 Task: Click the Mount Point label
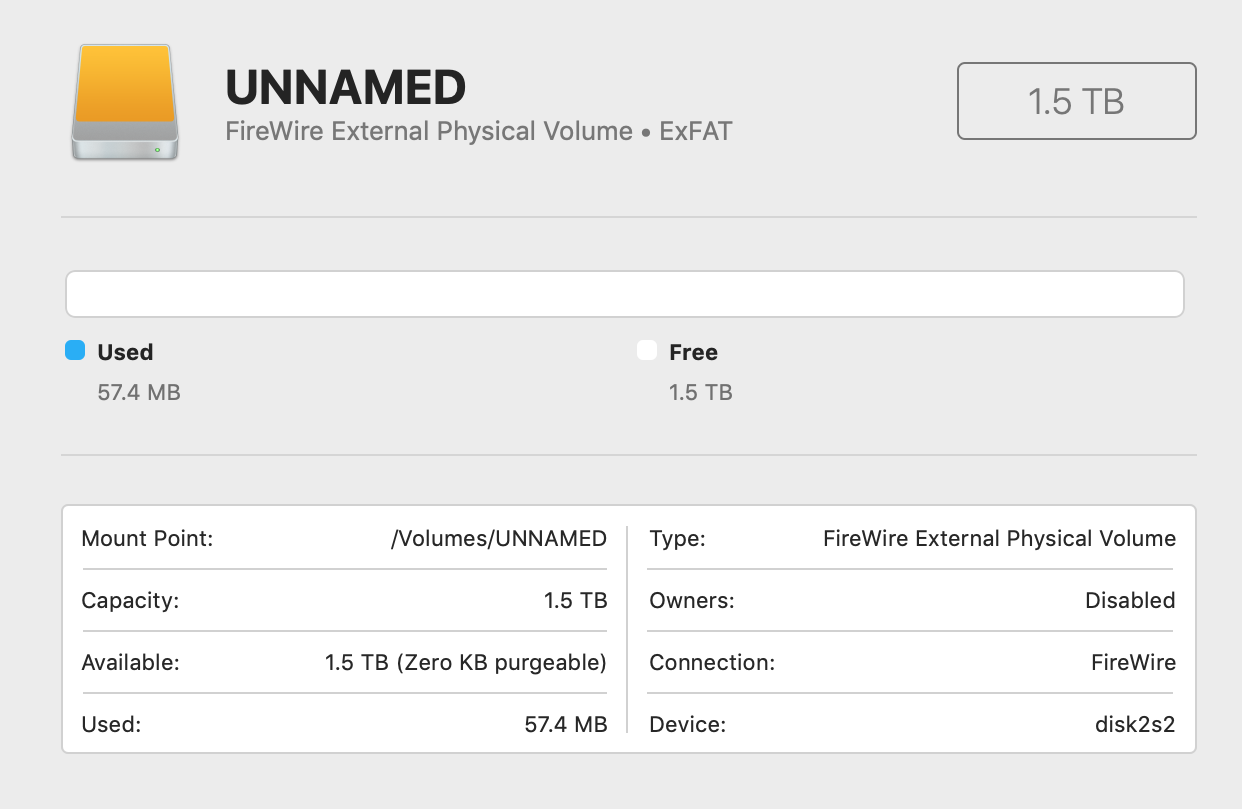click(x=147, y=539)
